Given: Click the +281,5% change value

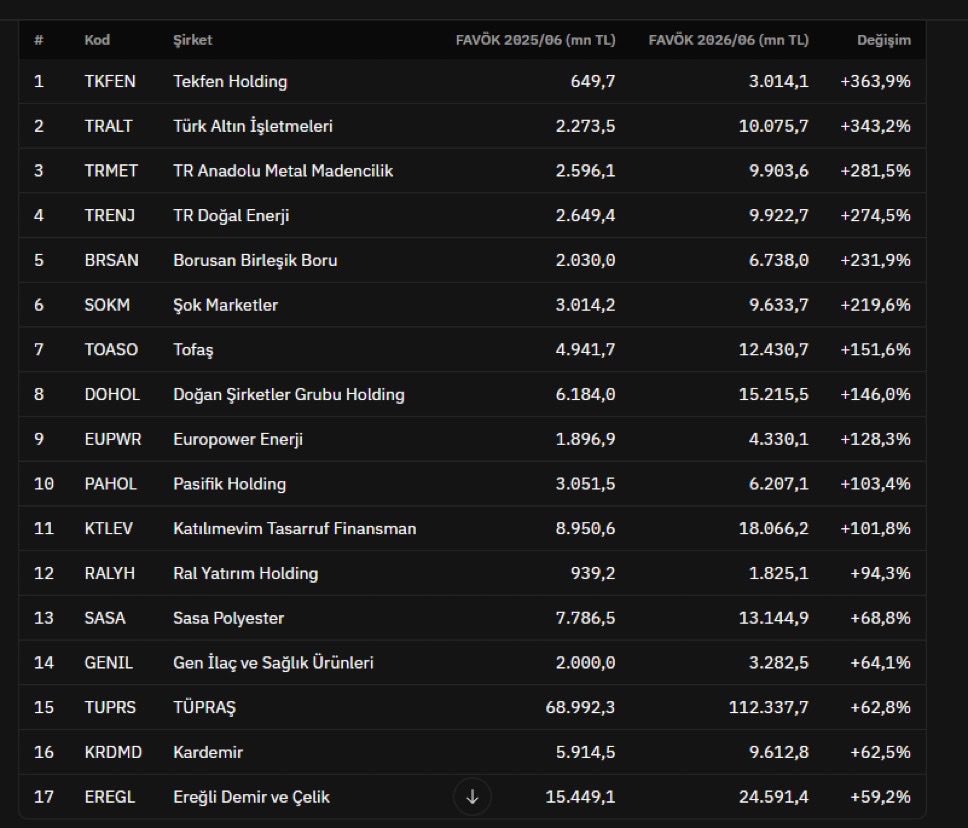Looking at the screenshot, I should pos(875,171).
